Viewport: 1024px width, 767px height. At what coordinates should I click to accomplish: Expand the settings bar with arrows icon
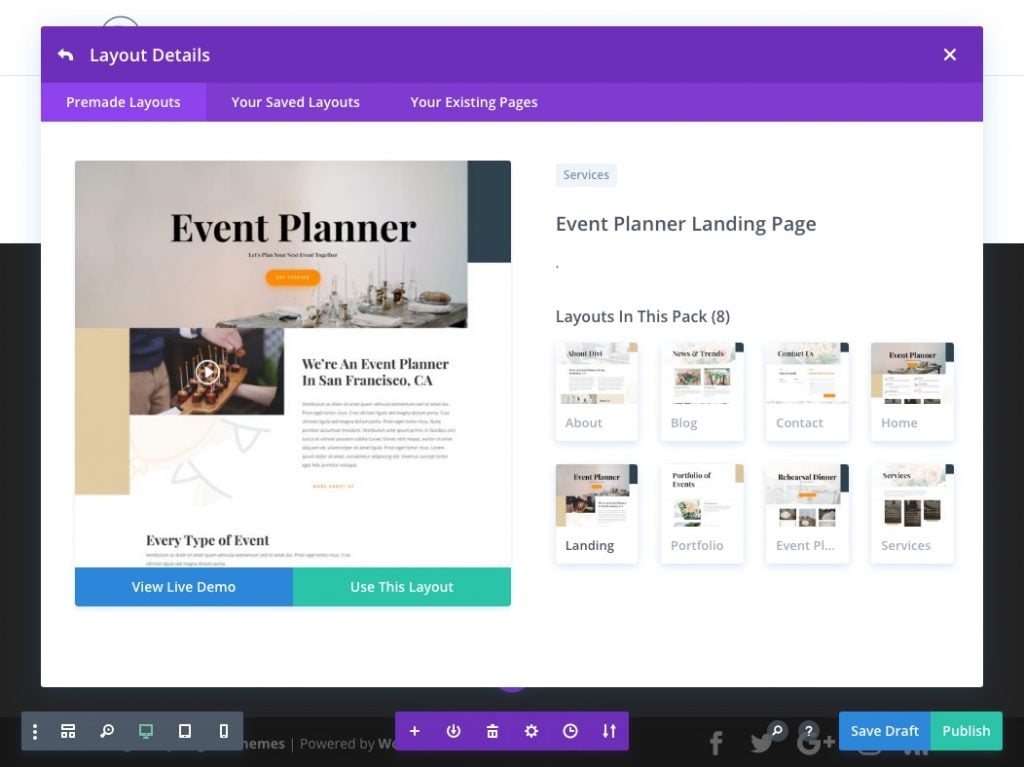click(x=609, y=731)
